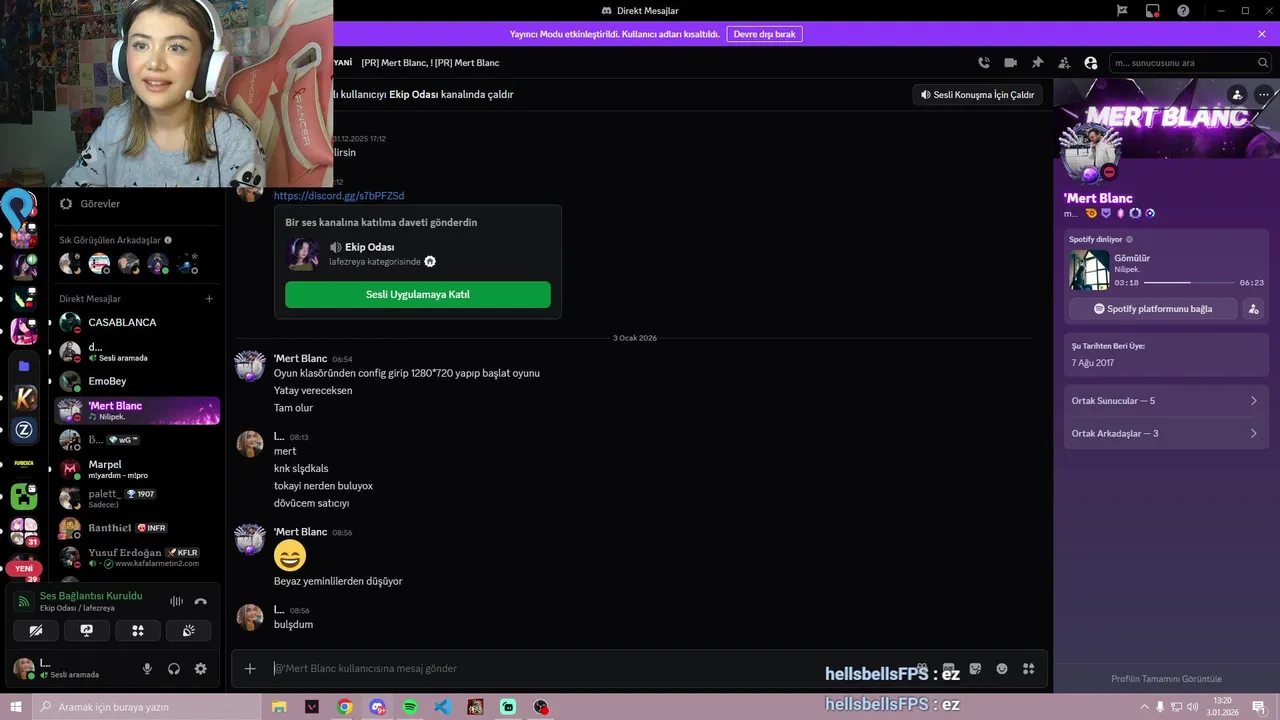Open the Minecraft creeper server

(24, 496)
